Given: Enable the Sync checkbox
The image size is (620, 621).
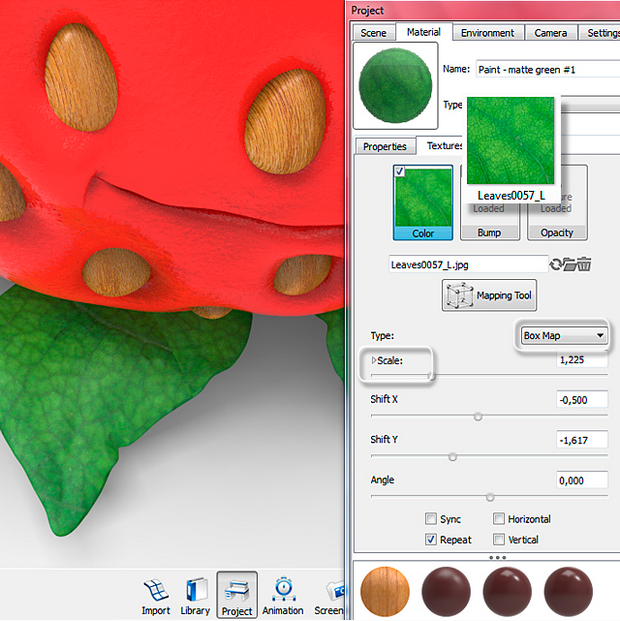Looking at the screenshot, I should click(431, 518).
